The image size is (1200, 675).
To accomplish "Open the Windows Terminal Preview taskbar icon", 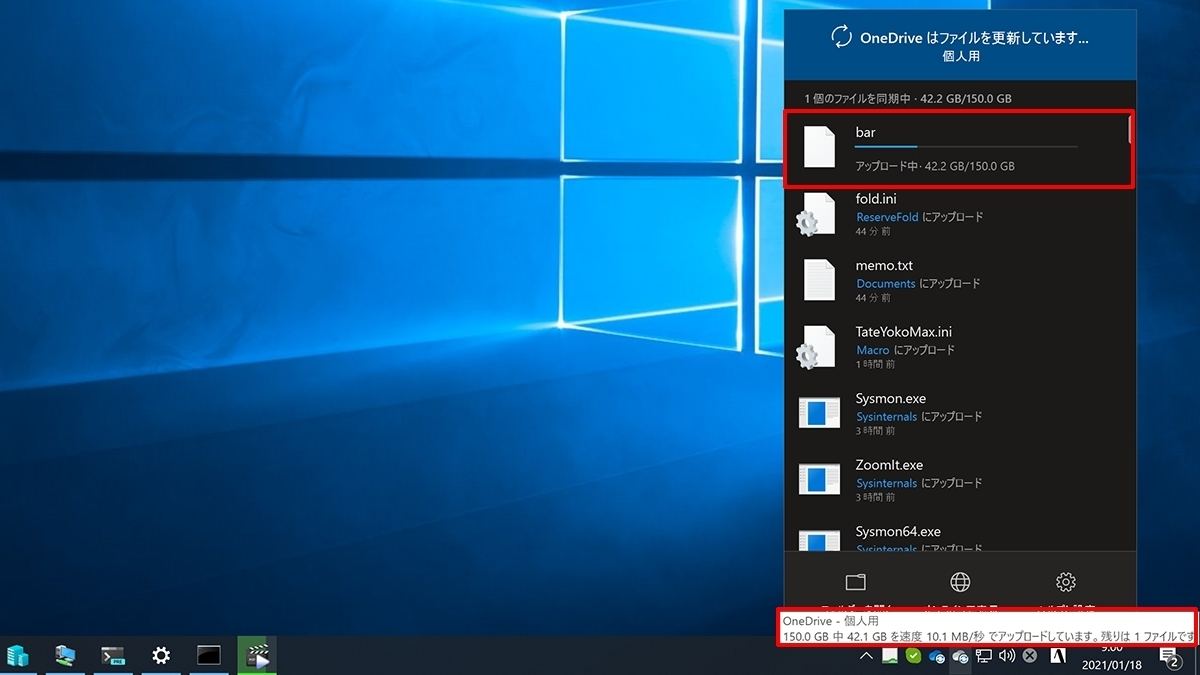I will click(x=113, y=656).
